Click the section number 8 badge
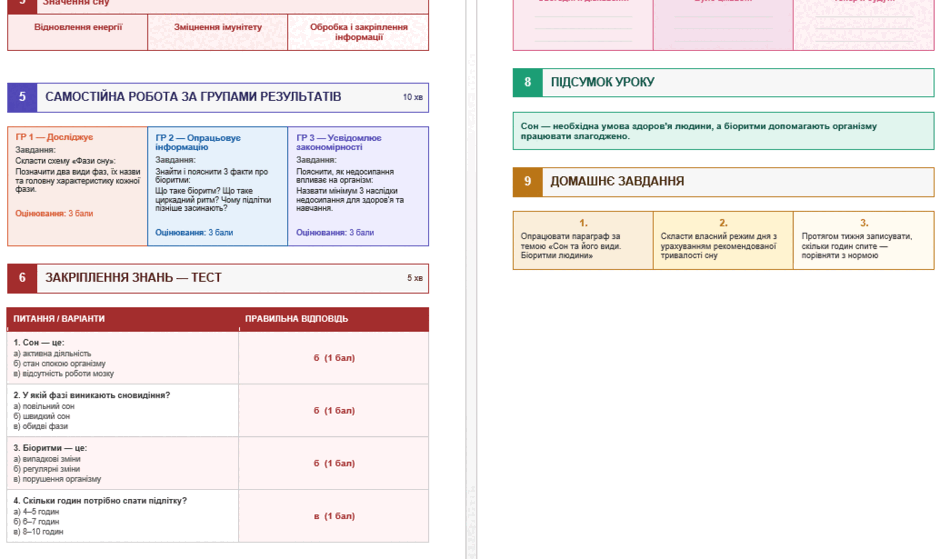The width and height of the screenshot is (940, 559). 528,83
